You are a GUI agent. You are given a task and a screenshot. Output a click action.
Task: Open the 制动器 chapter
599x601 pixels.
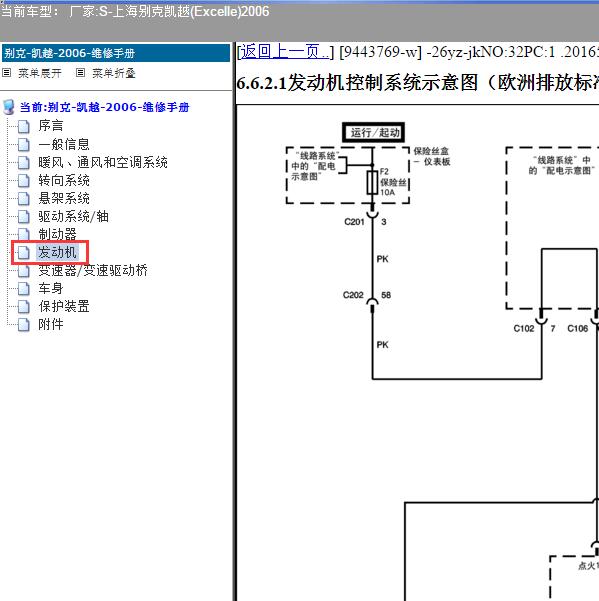tap(57, 234)
